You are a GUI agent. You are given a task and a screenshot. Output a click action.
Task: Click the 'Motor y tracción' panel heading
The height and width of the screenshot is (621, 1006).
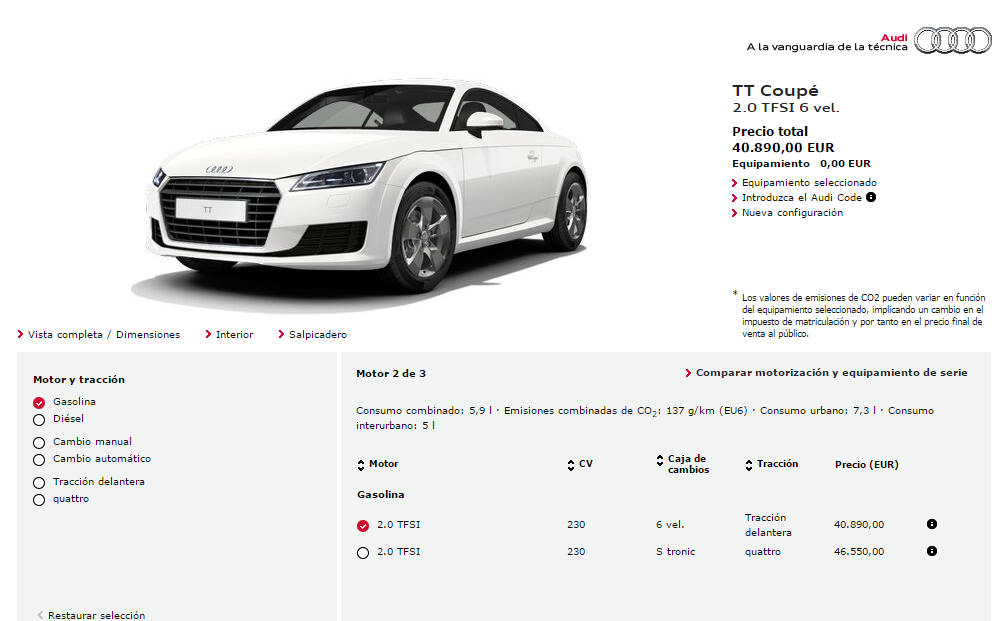point(79,380)
